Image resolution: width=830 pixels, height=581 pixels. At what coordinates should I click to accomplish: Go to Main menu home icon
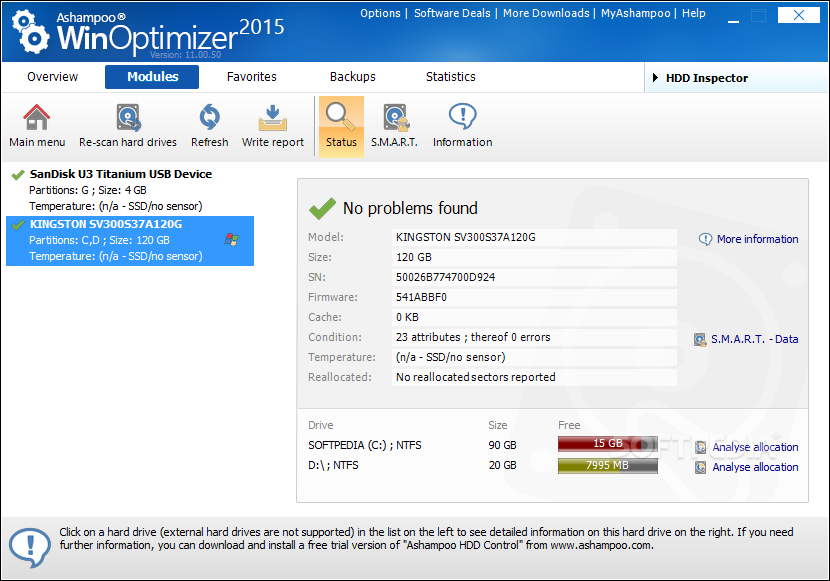pyautogui.click(x=37, y=117)
